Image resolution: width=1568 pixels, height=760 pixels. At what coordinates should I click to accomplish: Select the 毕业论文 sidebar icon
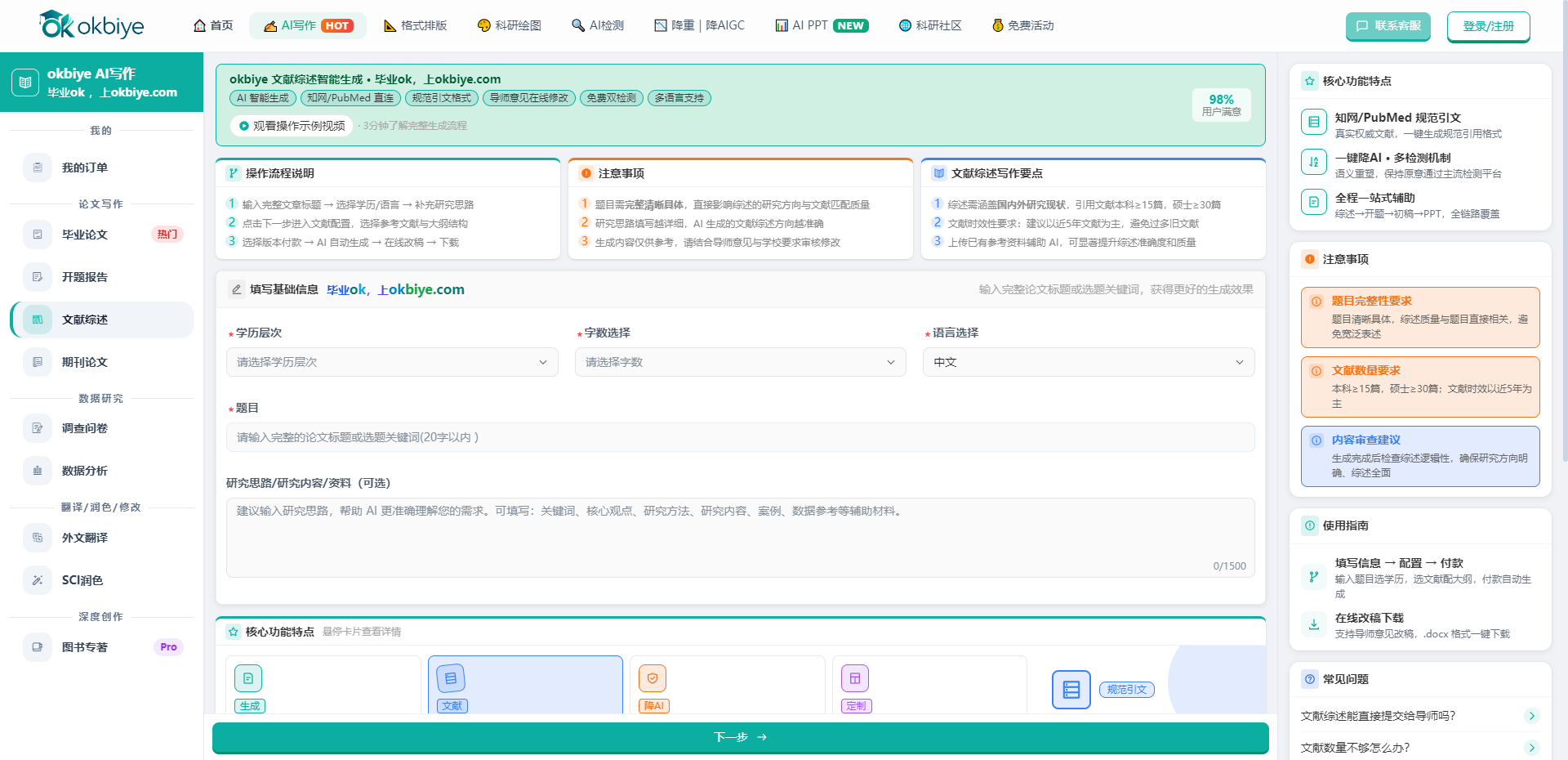click(x=38, y=235)
